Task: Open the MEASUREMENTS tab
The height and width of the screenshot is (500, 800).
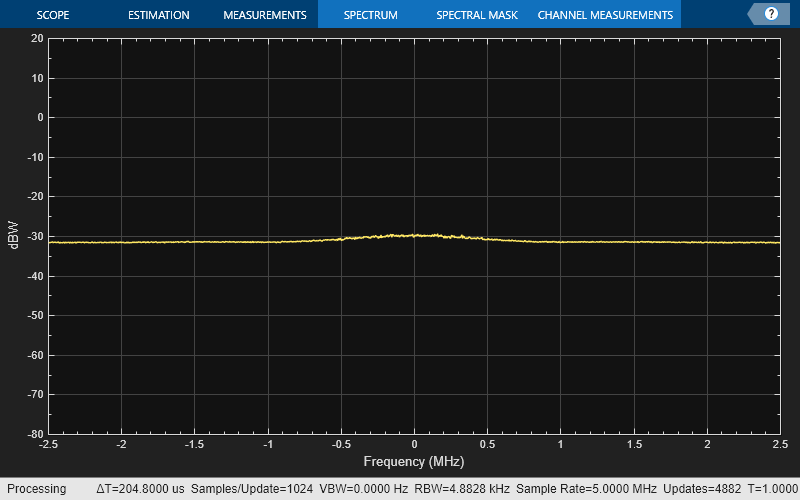Action: [265, 15]
